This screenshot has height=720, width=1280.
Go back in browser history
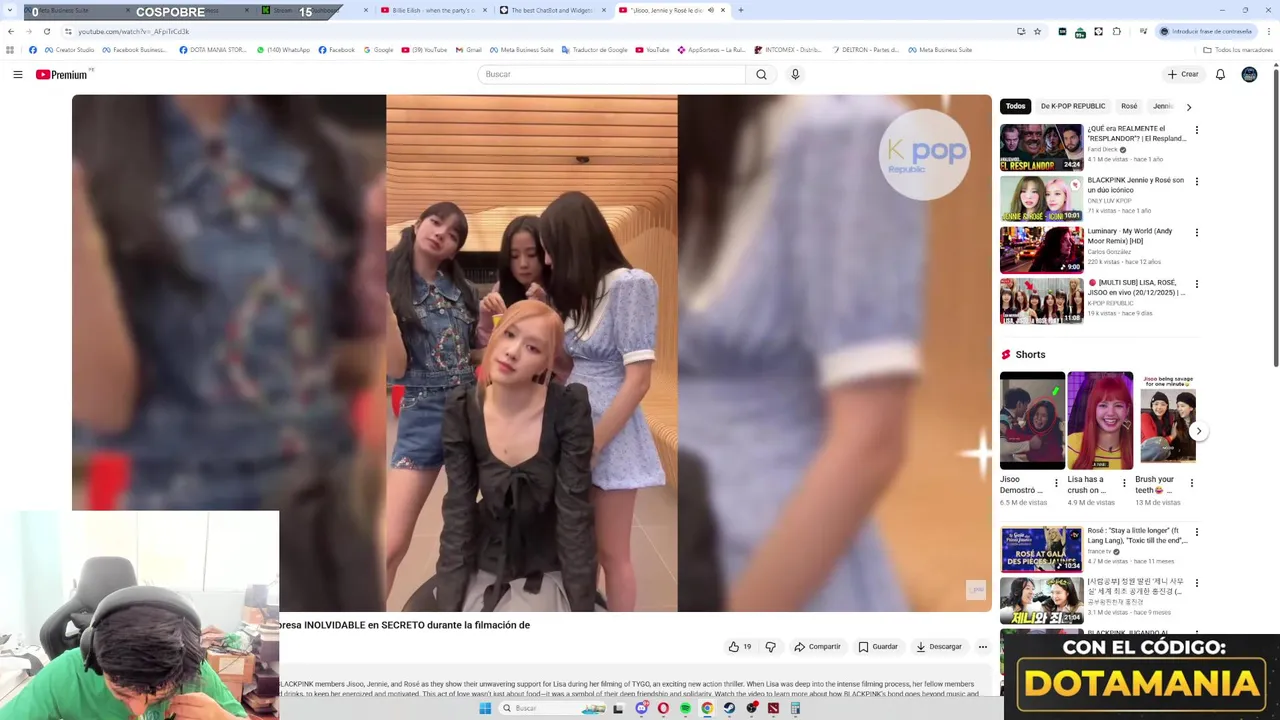point(11,31)
